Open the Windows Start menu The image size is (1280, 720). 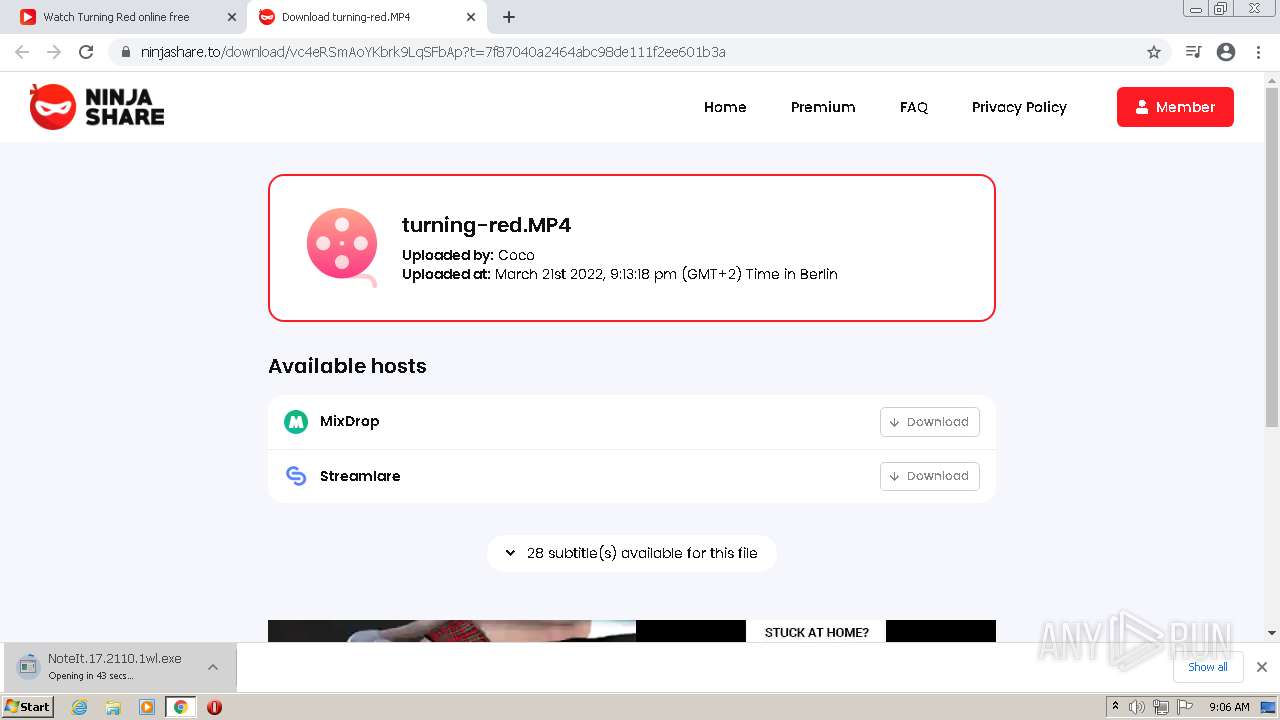pos(28,707)
